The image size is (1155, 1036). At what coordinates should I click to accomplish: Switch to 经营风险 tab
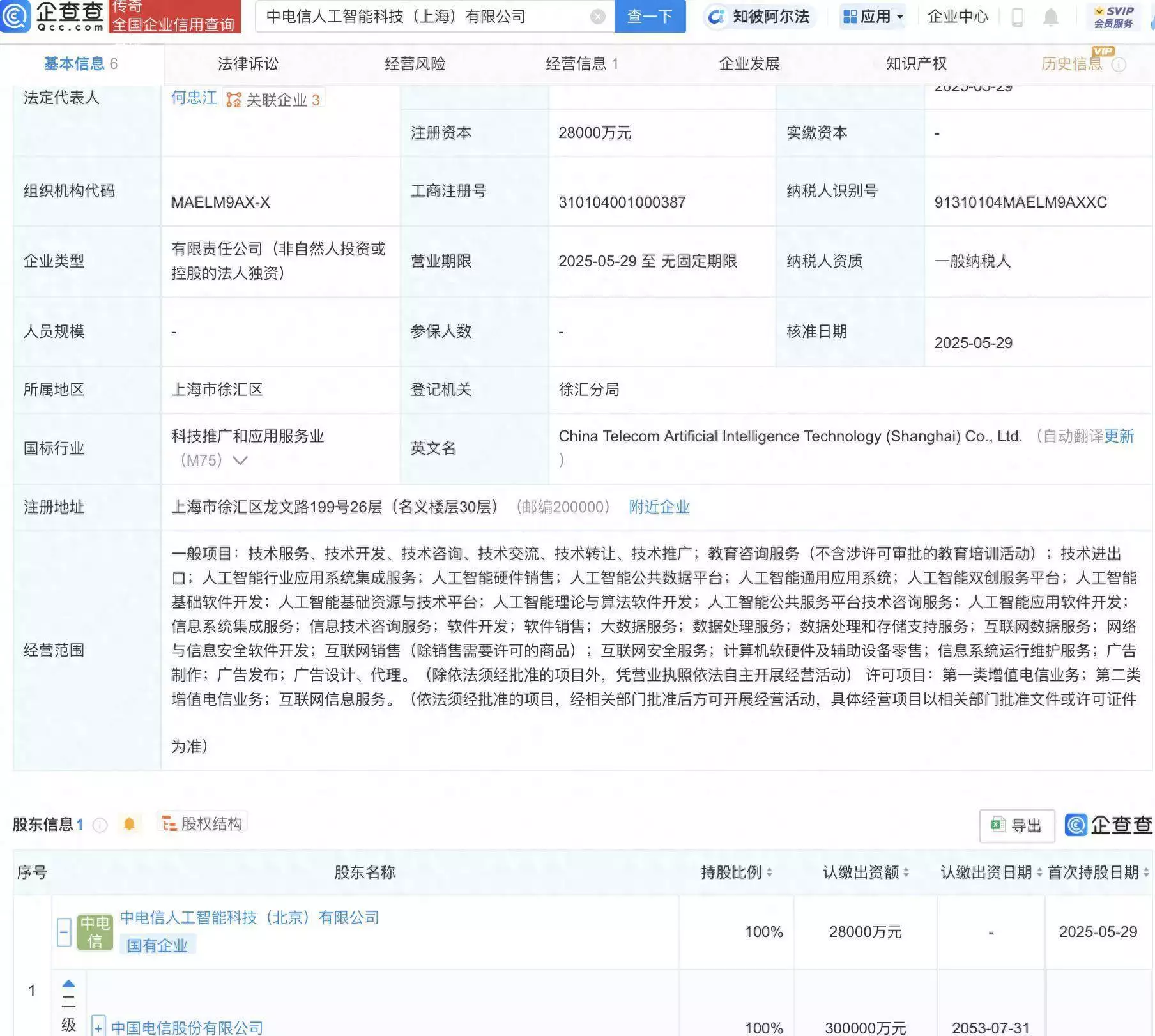point(415,64)
